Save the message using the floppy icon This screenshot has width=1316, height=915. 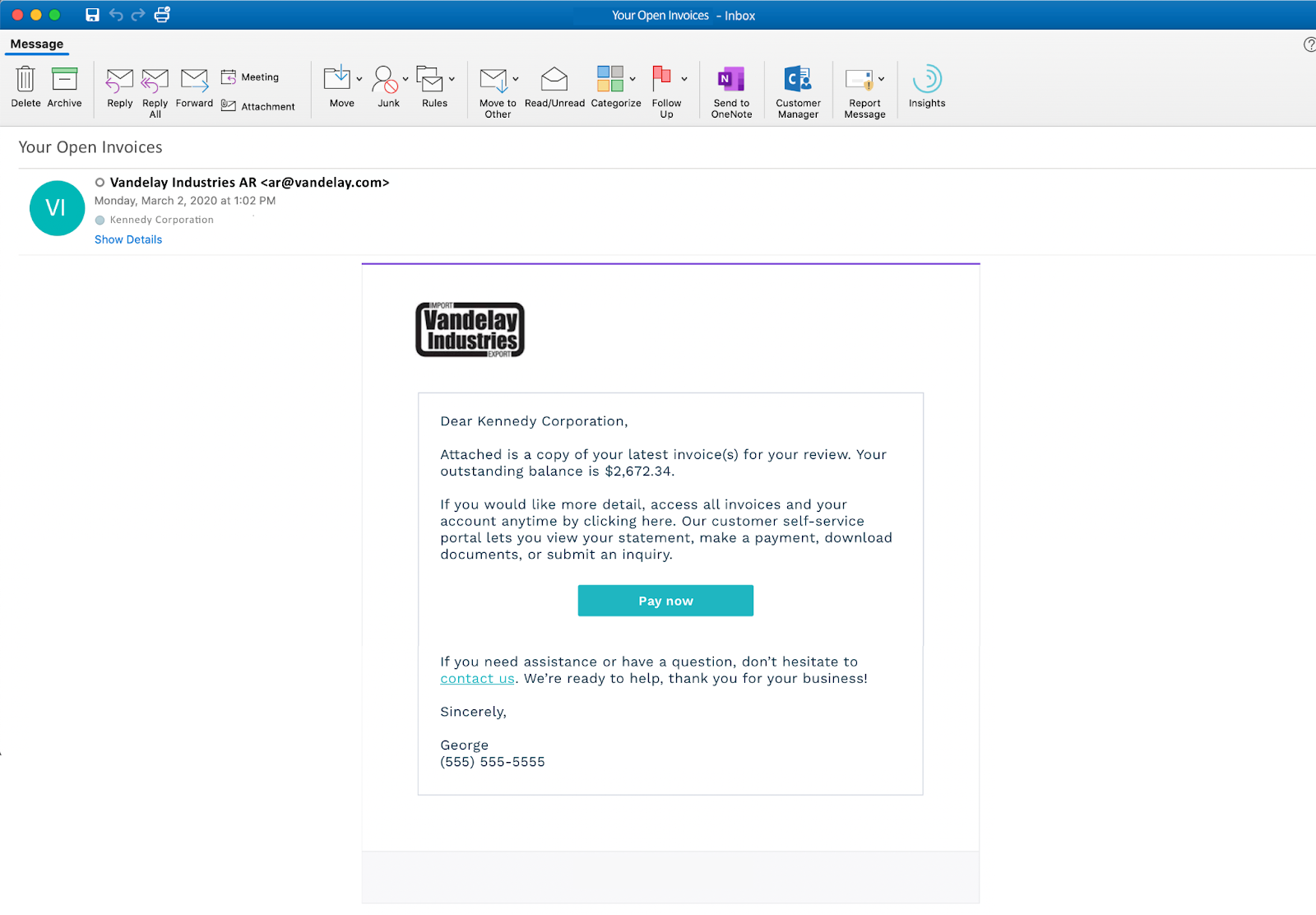click(92, 15)
